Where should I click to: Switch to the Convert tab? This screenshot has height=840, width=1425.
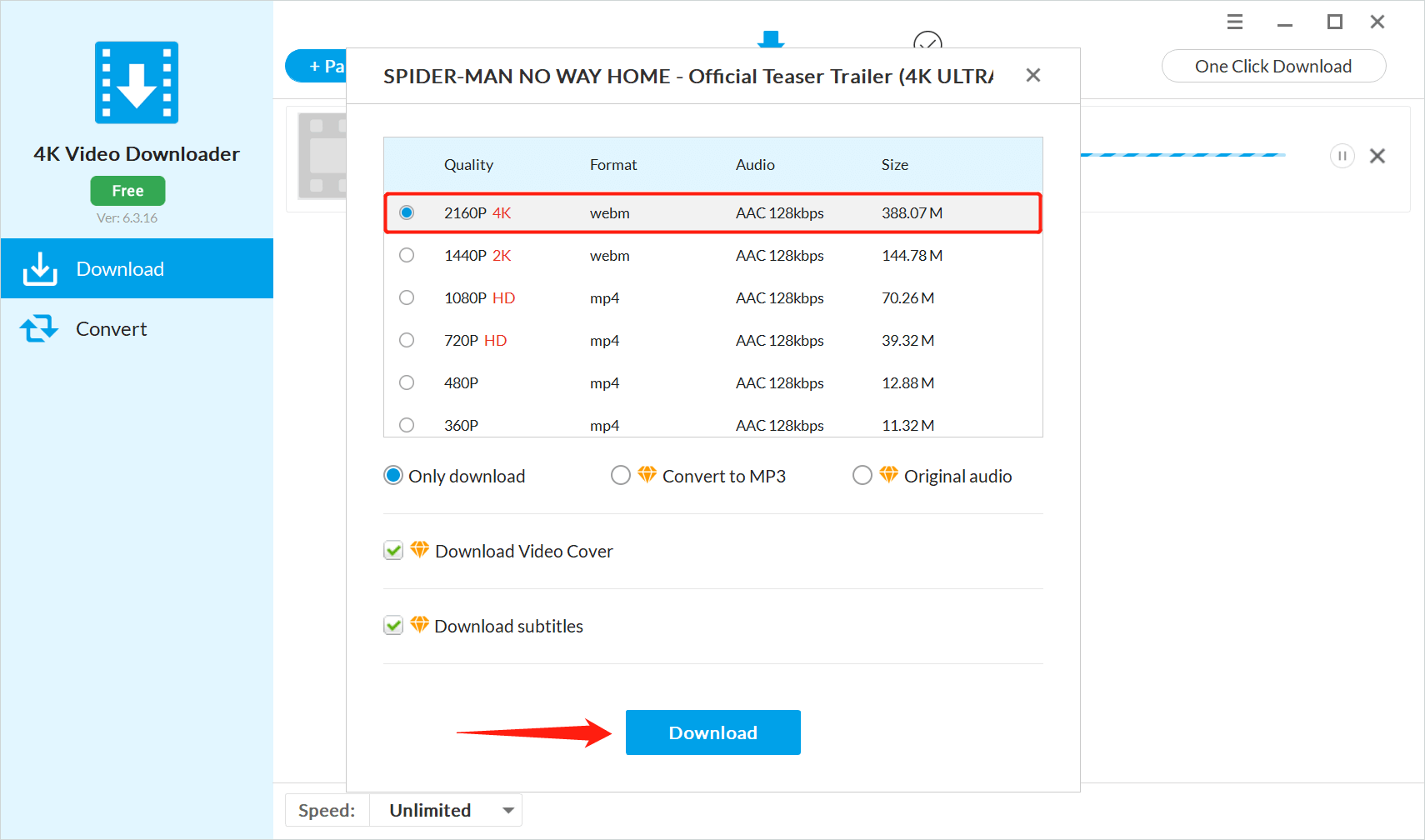(x=111, y=329)
